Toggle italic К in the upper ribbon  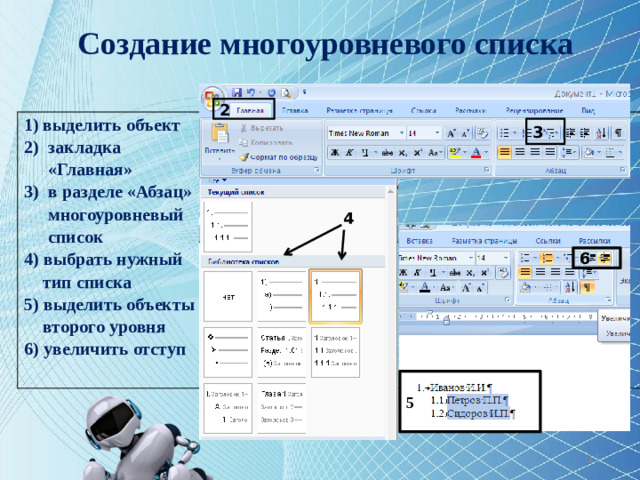tap(349, 153)
